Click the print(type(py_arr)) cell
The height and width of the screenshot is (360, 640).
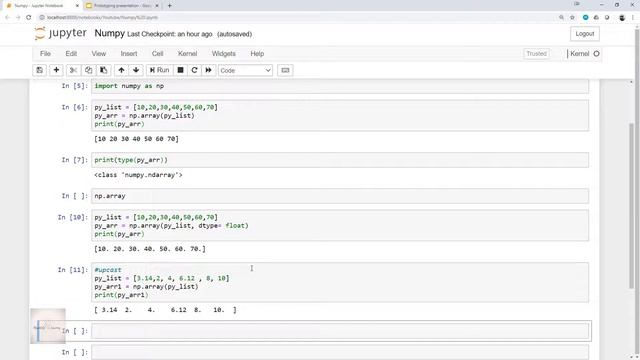340,160
